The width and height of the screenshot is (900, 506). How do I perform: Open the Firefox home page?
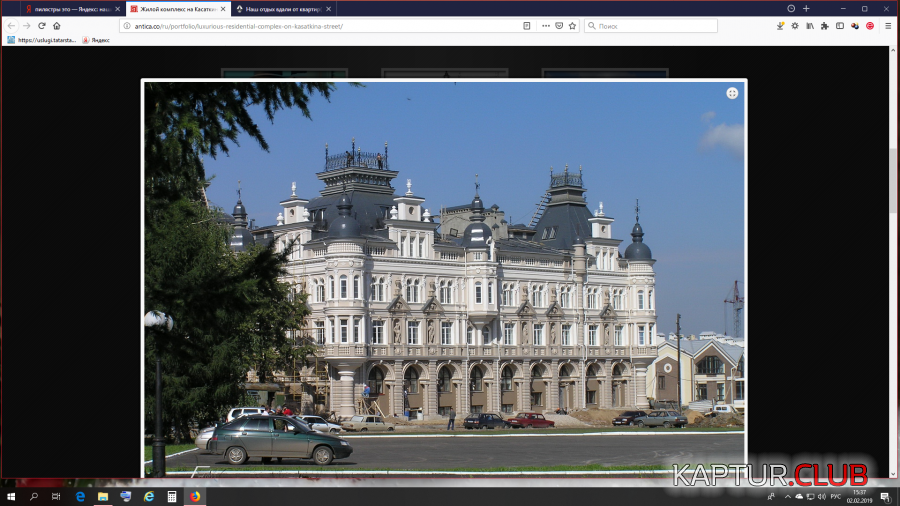click(x=57, y=26)
